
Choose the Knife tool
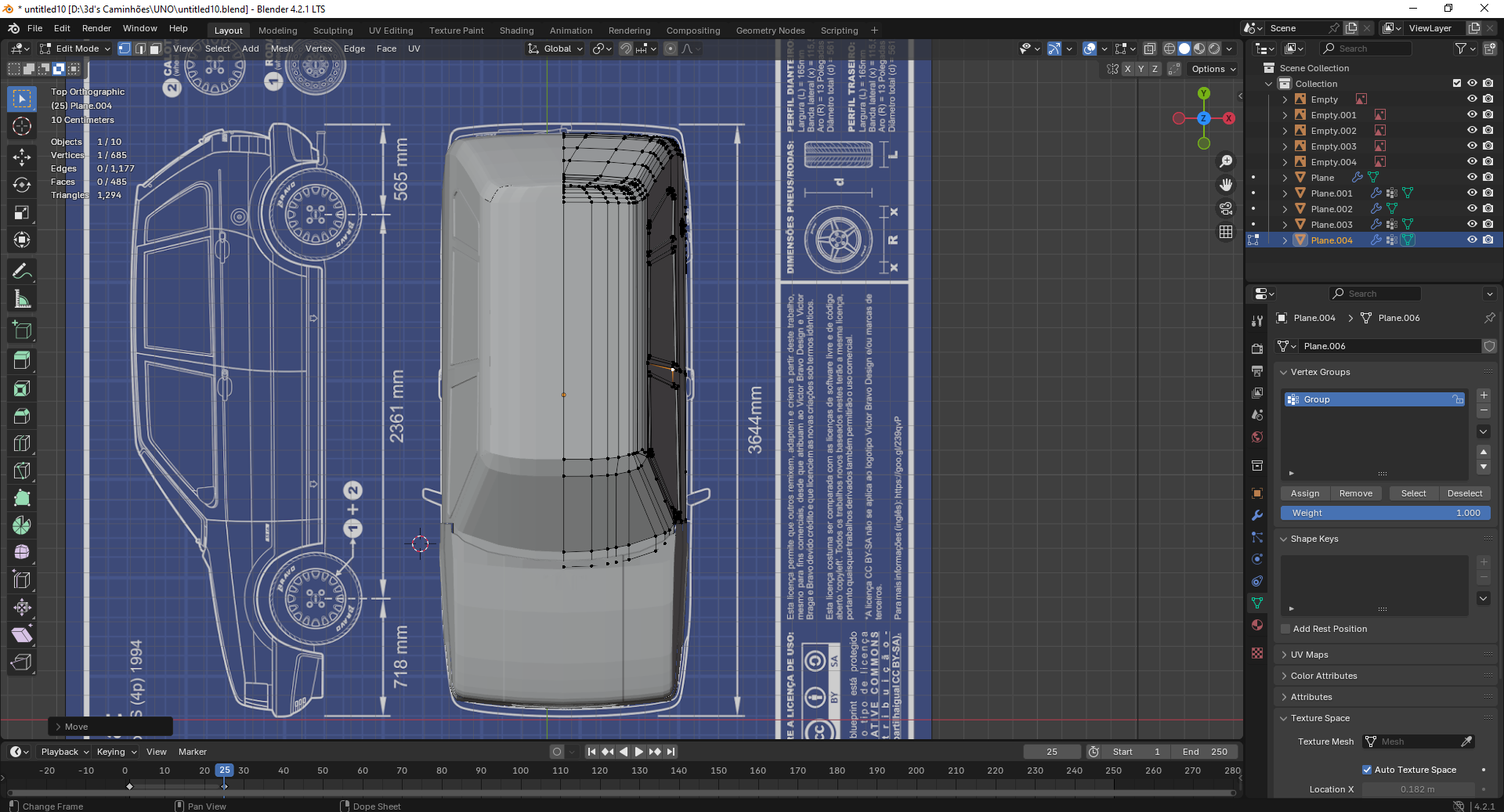pos(22,471)
